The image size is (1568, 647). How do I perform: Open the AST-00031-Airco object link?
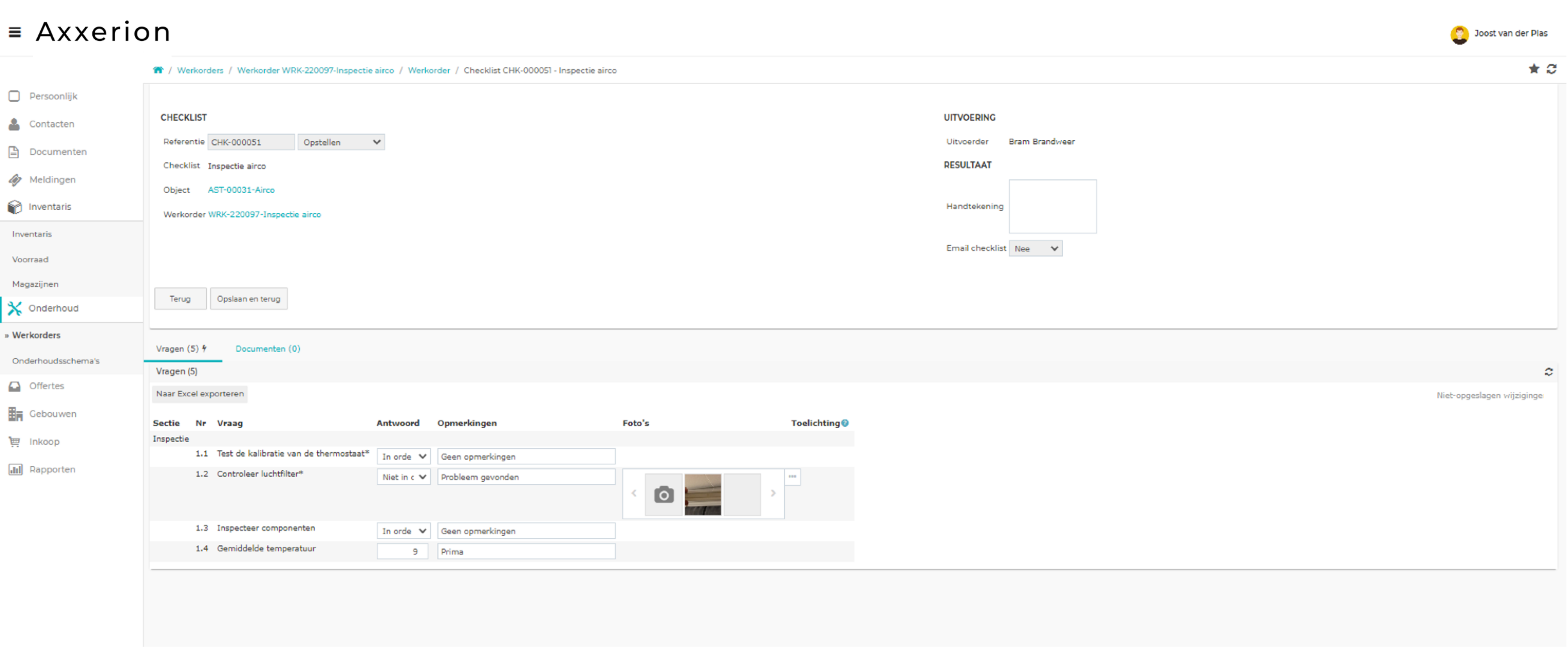[x=241, y=190]
